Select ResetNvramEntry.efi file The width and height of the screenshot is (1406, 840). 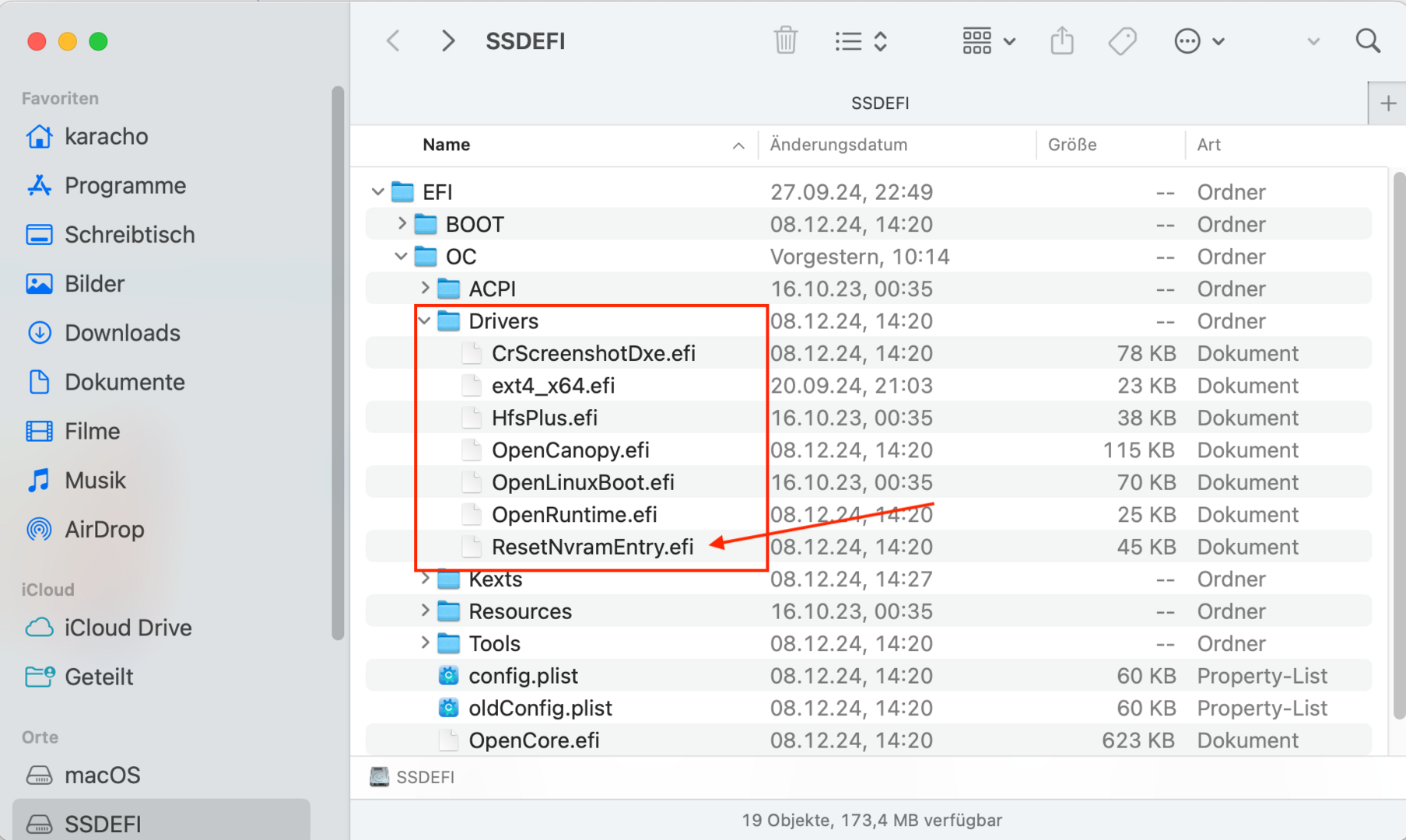click(x=868, y=547)
